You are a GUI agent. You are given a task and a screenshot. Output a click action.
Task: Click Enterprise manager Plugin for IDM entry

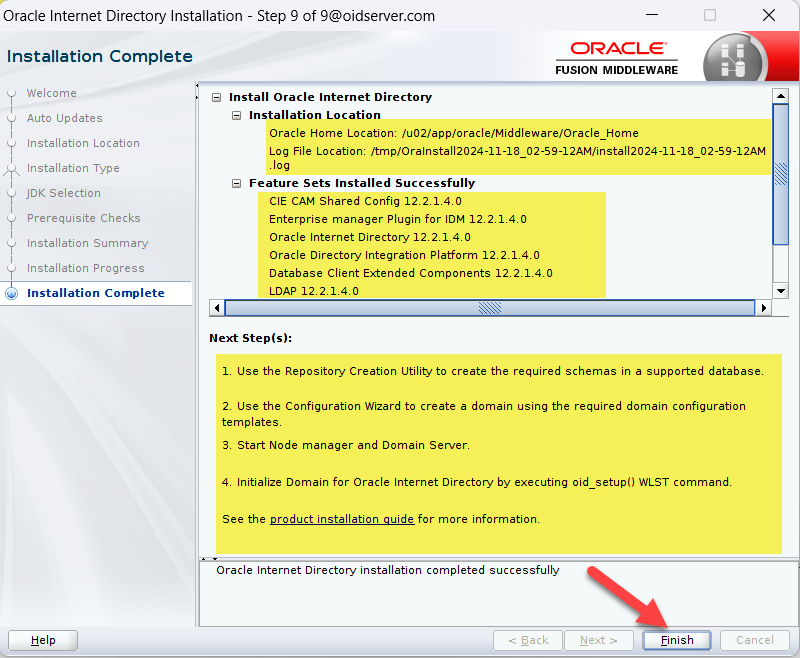click(x=397, y=219)
